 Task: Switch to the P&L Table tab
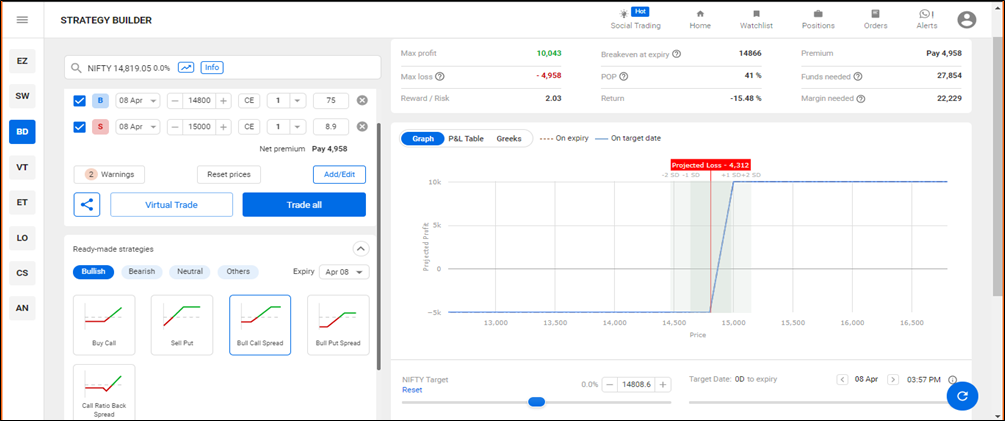466,138
